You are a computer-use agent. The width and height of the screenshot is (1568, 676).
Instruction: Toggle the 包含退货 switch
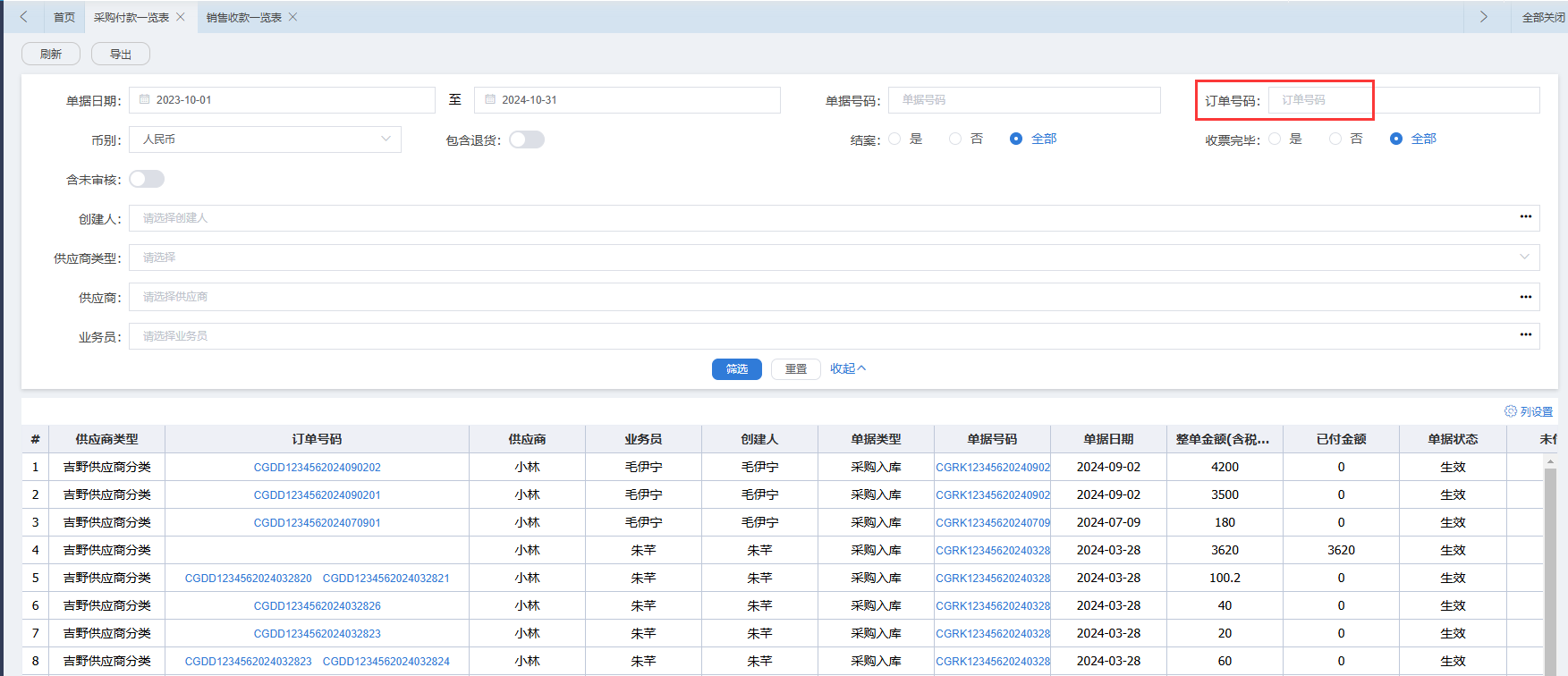click(527, 139)
